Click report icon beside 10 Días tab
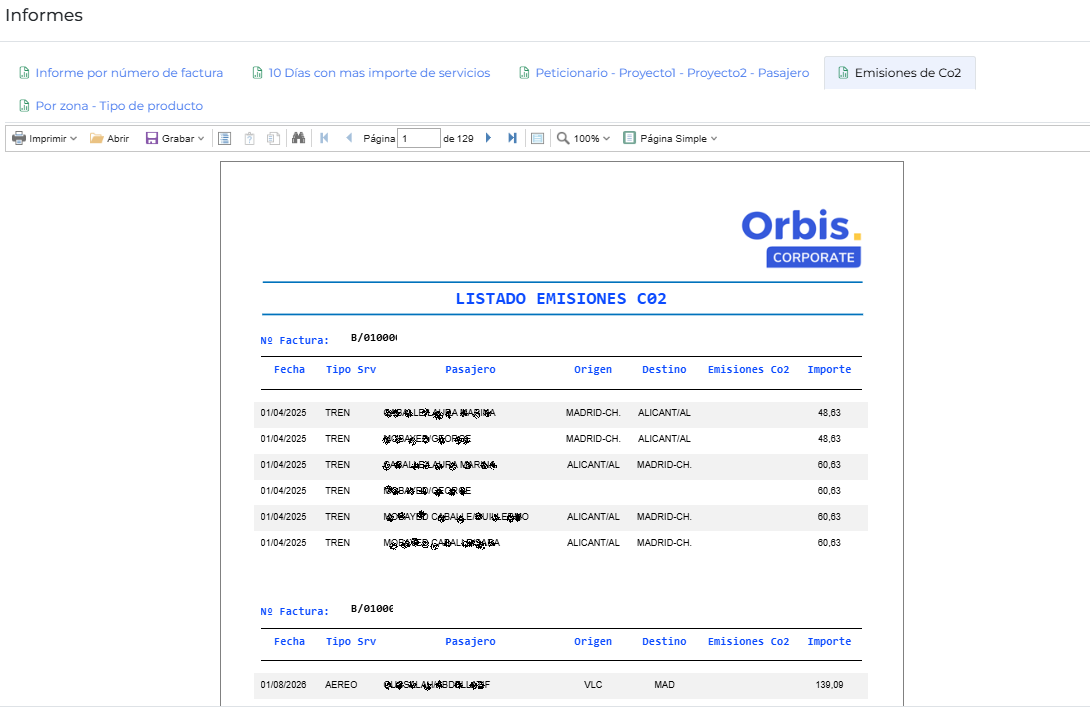This screenshot has height=715, width=1090. [x=257, y=73]
